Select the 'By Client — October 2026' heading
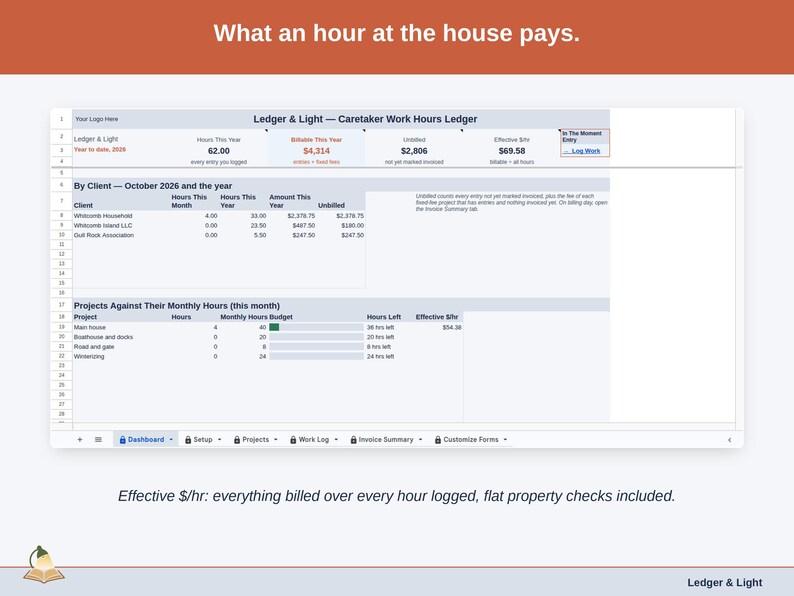 click(153, 186)
